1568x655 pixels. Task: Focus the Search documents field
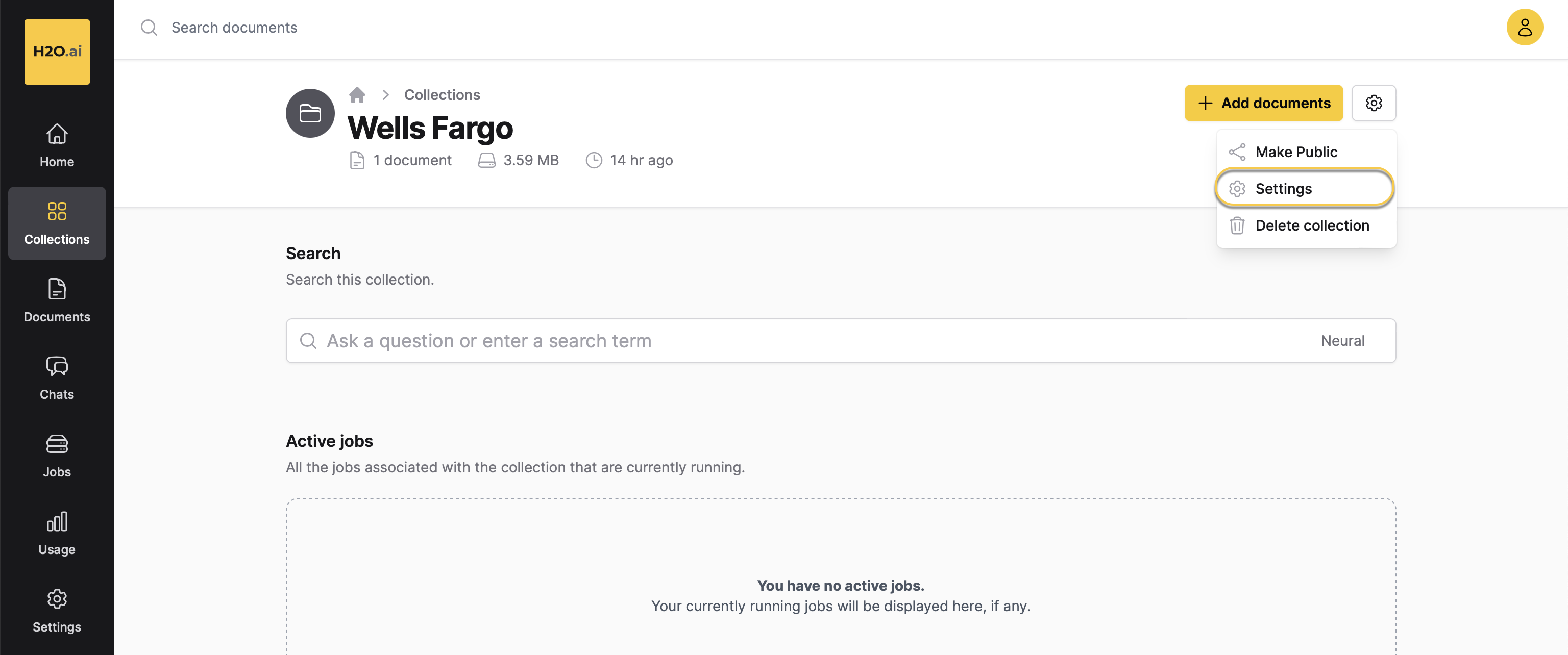point(234,28)
